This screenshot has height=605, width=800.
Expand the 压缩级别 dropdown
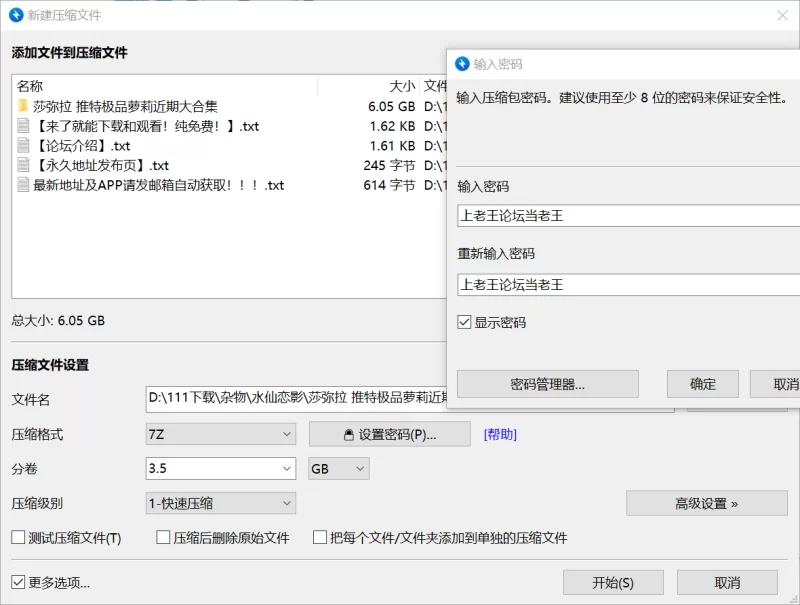[221, 503]
